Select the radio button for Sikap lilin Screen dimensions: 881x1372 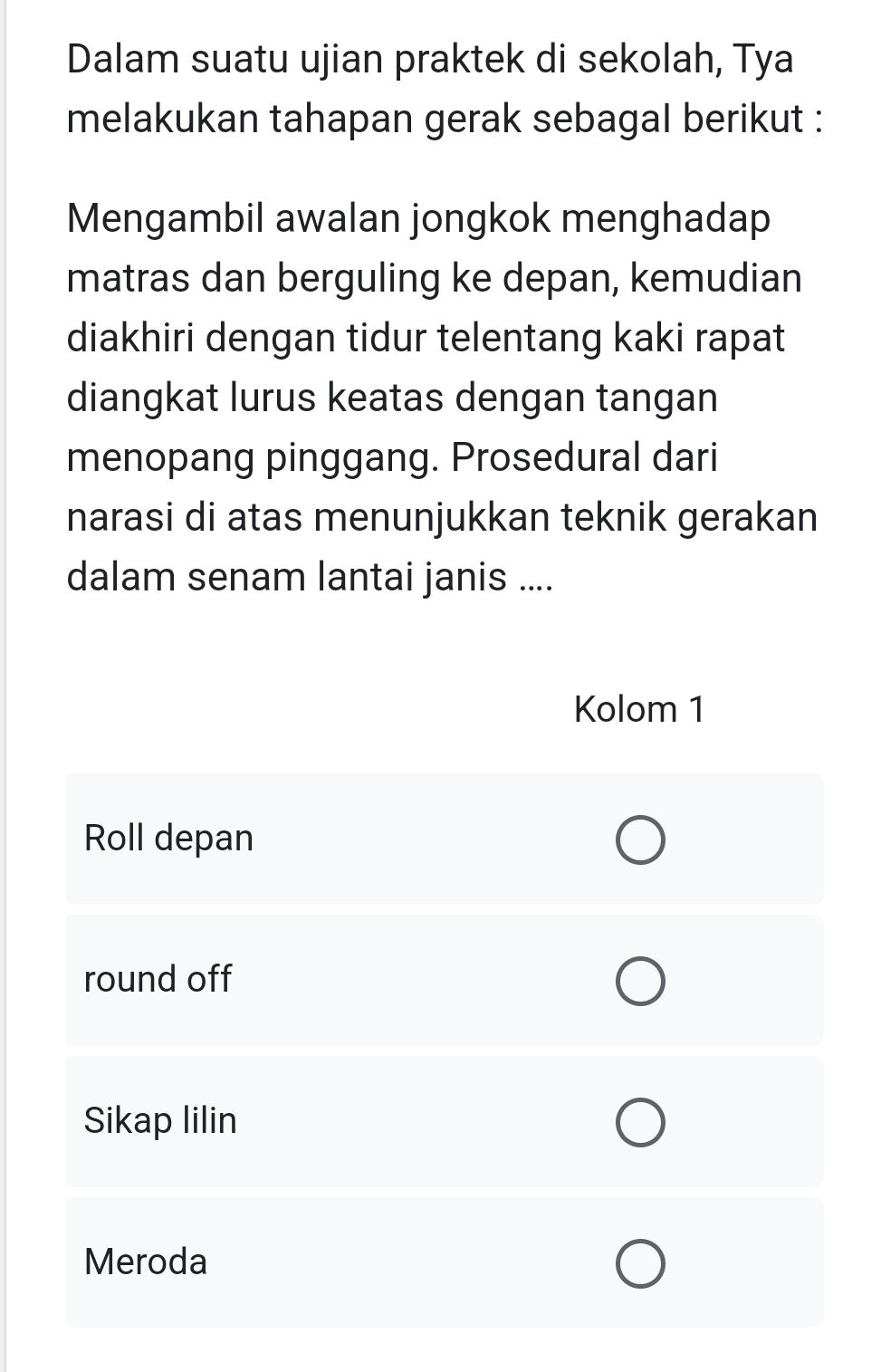[x=642, y=1122]
